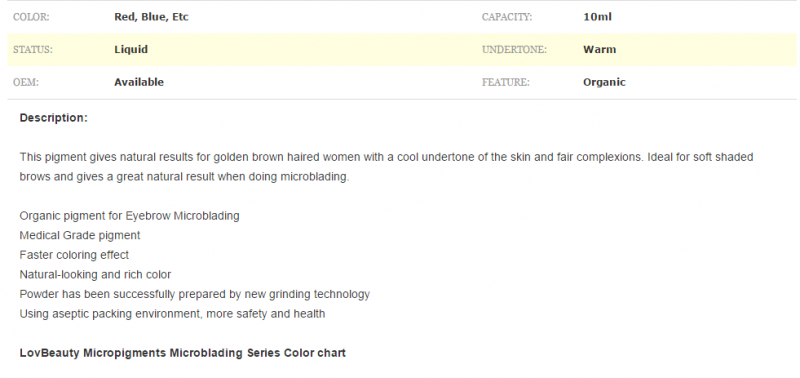Click the OEM label
The image size is (800, 378).
[x=26, y=83]
